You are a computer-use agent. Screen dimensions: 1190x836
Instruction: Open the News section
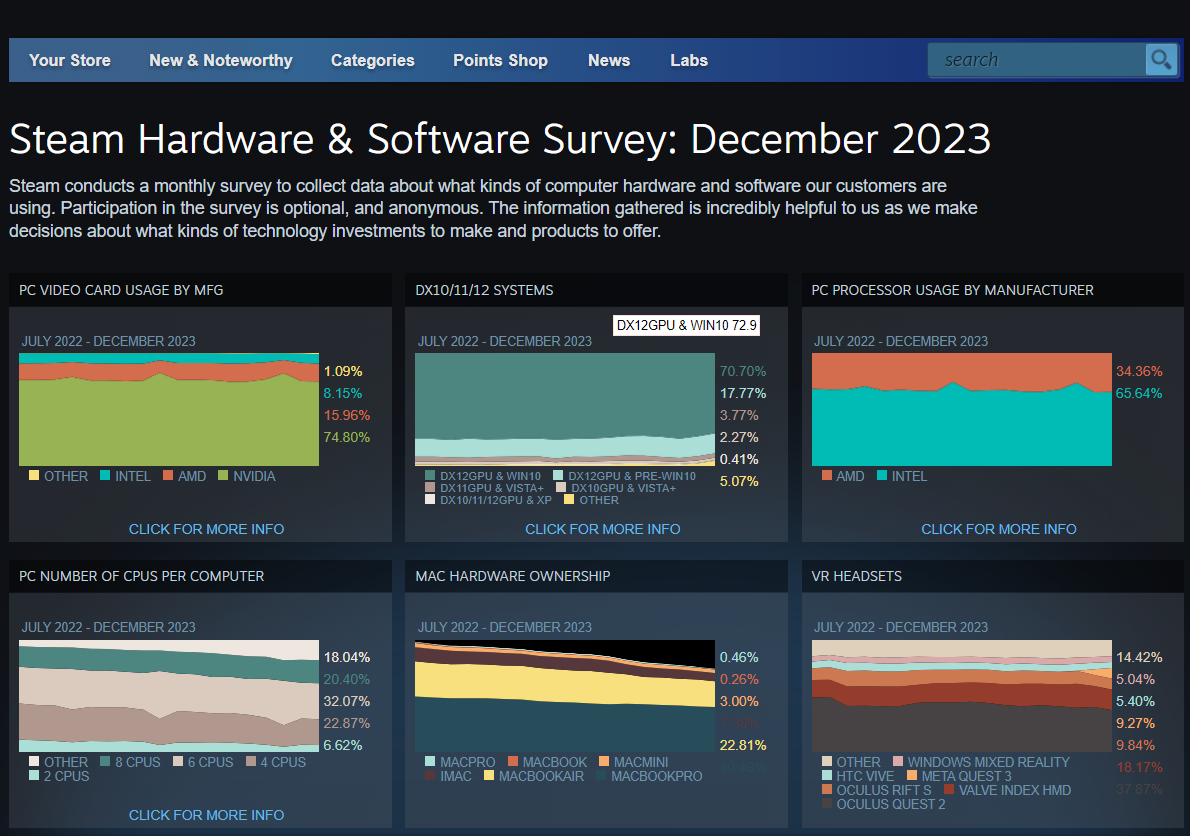point(609,60)
